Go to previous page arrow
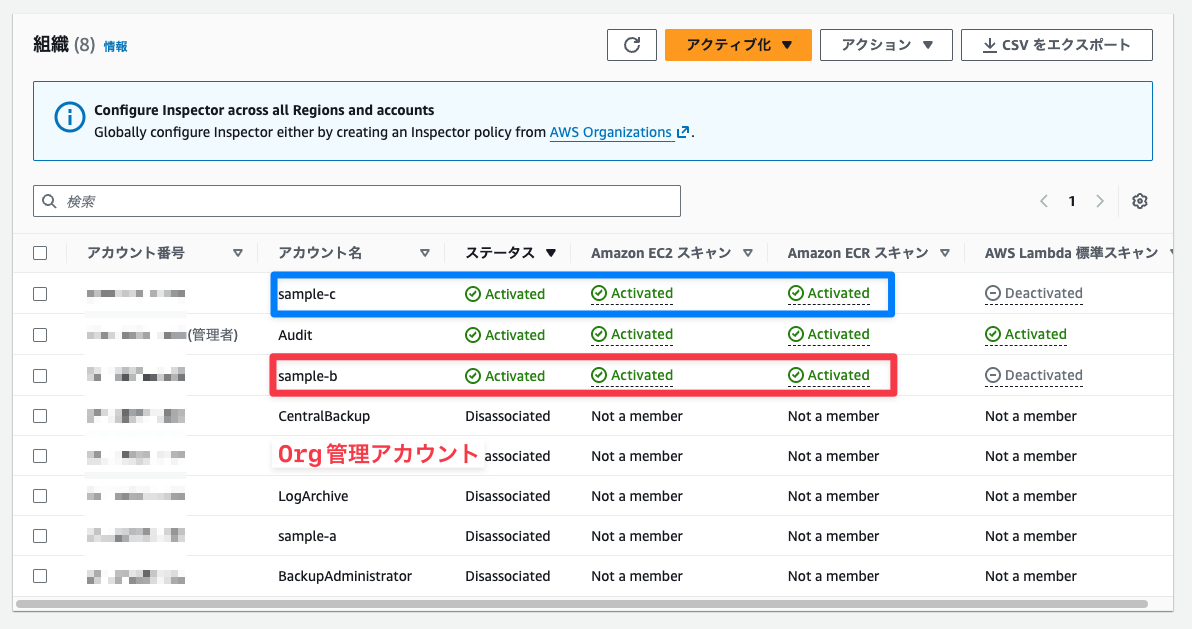Screen dimensions: 1192x629 (1044, 201)
